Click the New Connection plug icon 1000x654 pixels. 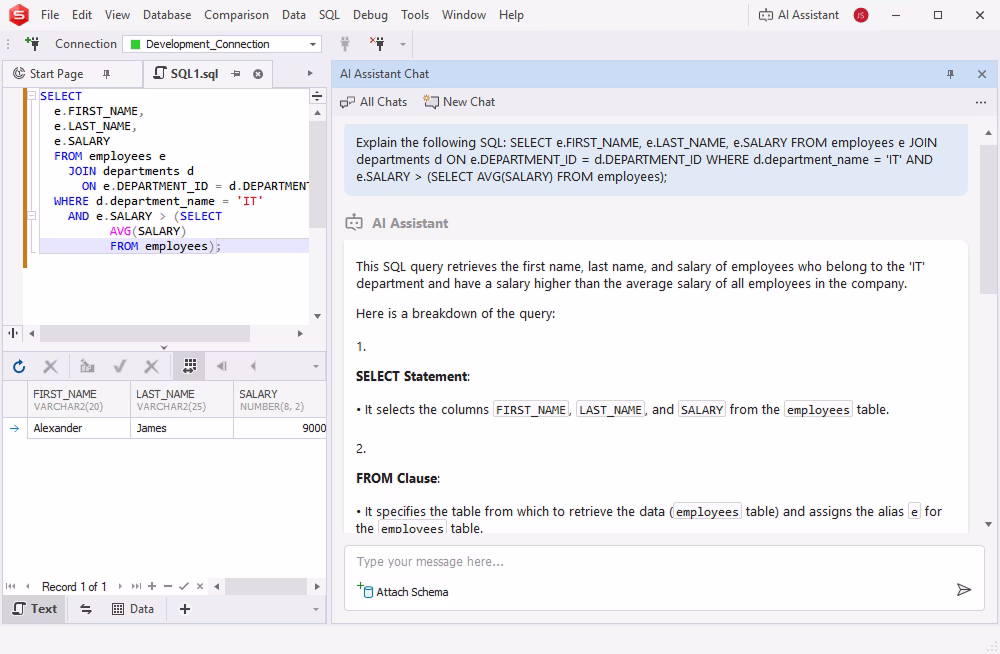(32, 43)
